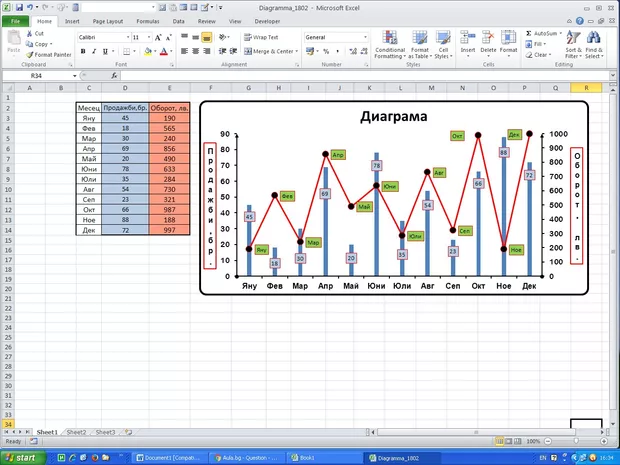This screenshot has height=465, width=620.
Task: Click the Cut scissors icon
Action: [29, 33]
